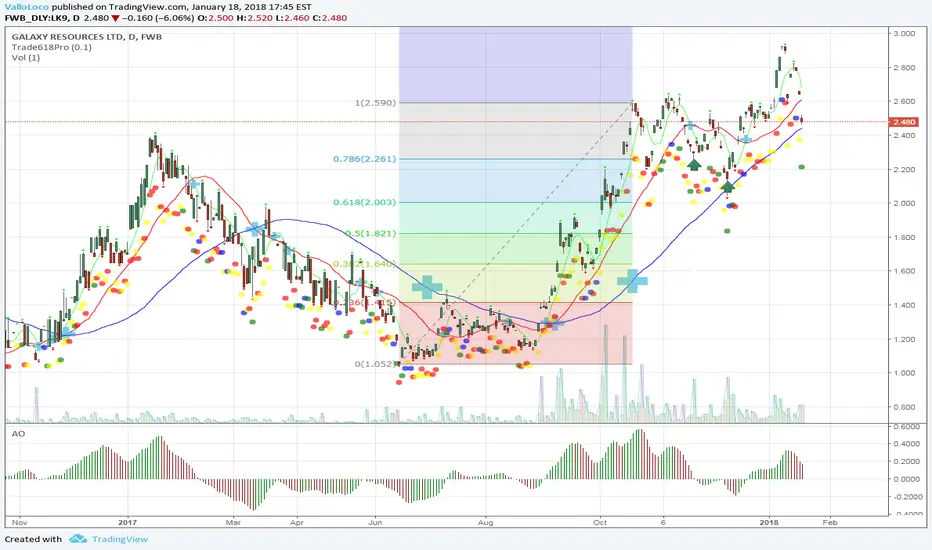Select the 0.5(1.821) Fibonacci level label
The width and height of the screenshot is (932, 550).
371,233
